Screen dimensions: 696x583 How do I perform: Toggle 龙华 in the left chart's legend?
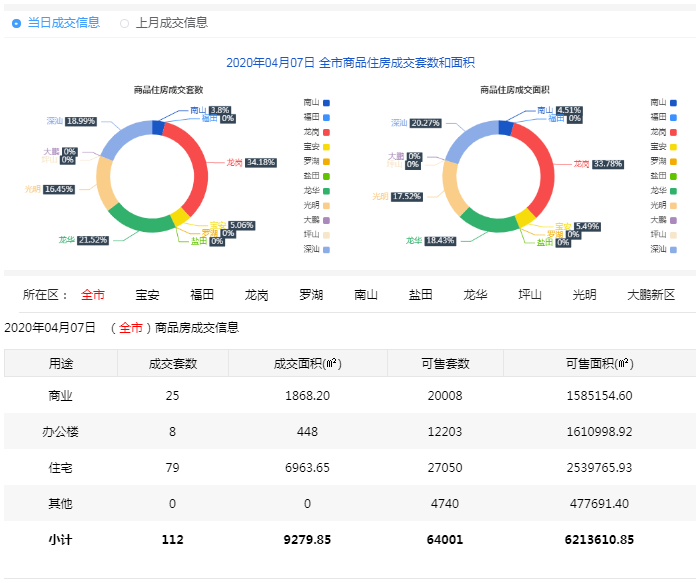(325, 190)
